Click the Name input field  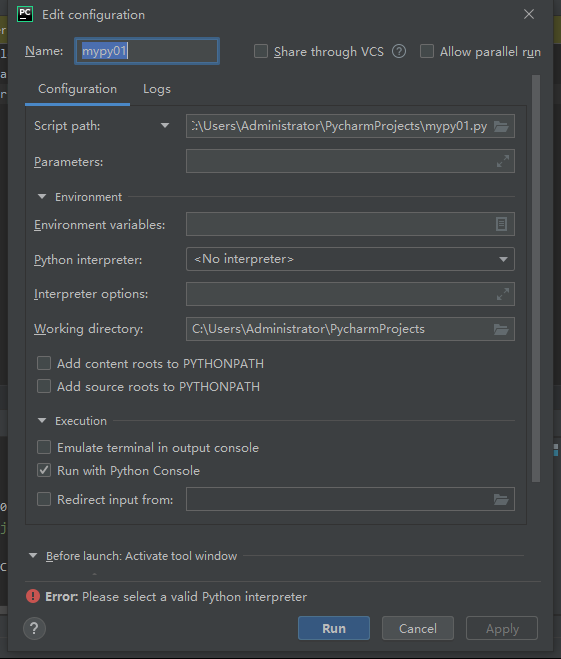tap(147, 51)
